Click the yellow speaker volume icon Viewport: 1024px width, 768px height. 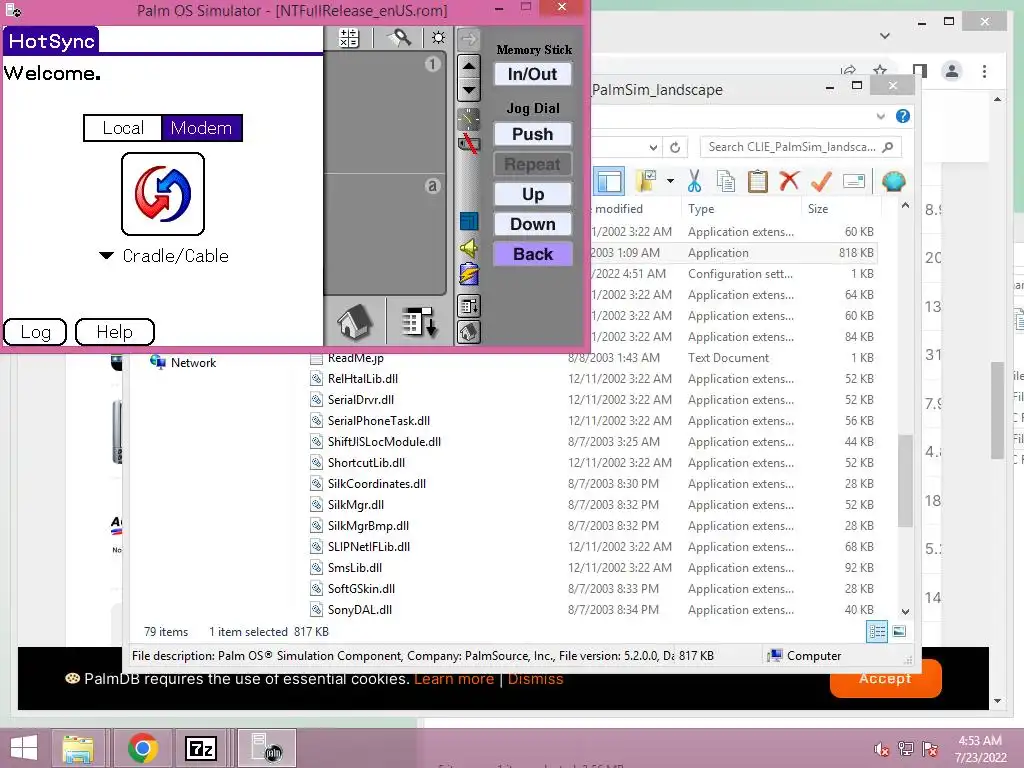(468, 248)
